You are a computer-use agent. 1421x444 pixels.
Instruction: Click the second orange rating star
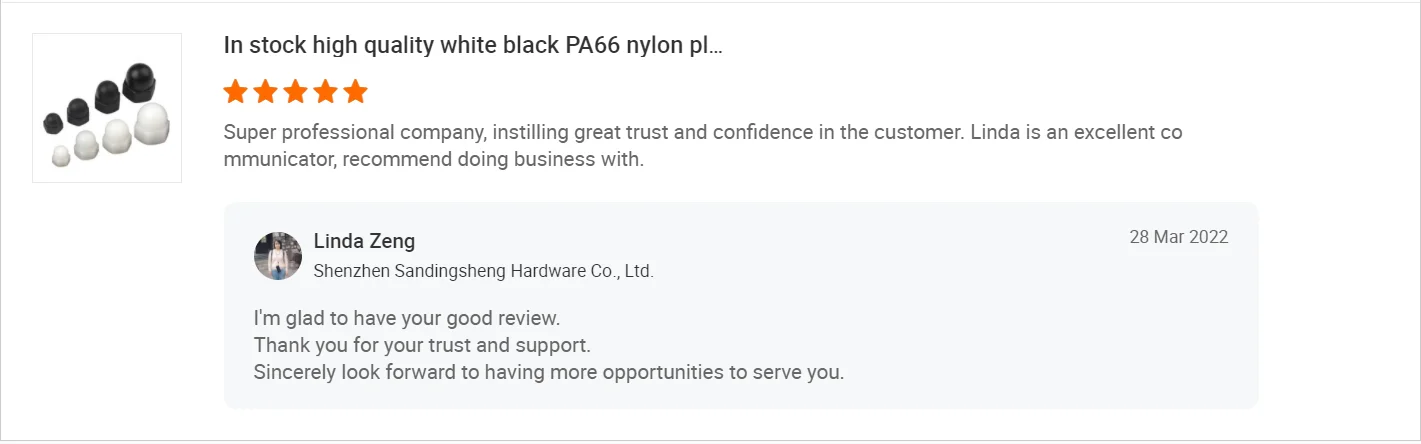click(265, 93)
